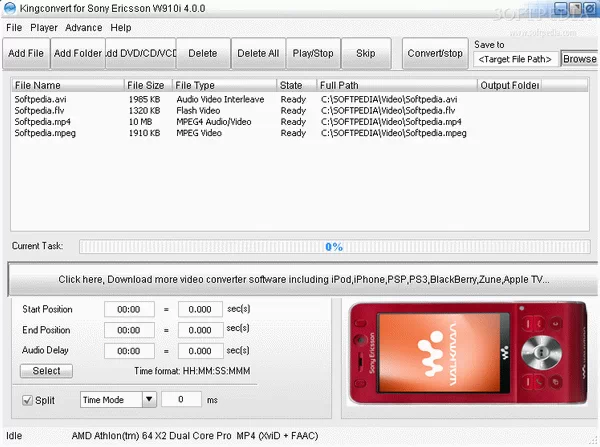600x447 pixels.
Task: Click the Play/Stop button
Action: pyautogui.click(x=313, y=53)
